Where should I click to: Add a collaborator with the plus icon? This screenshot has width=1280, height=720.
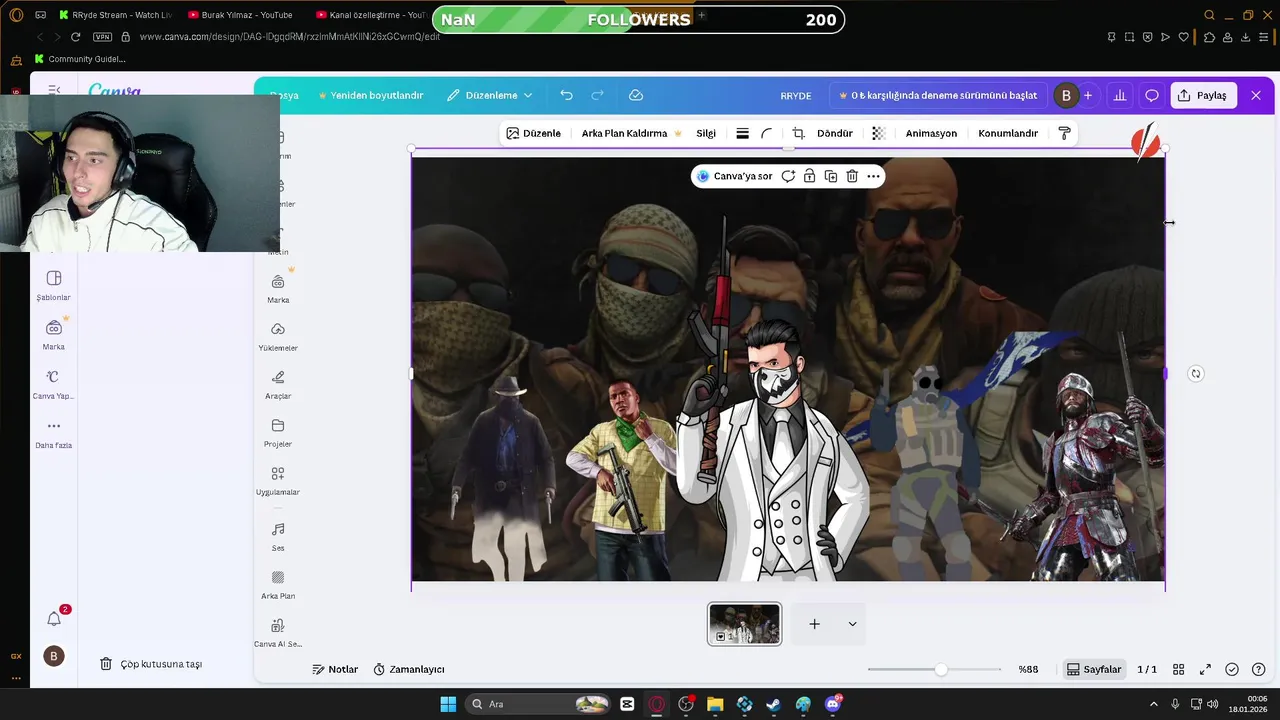coord(1088,95)
